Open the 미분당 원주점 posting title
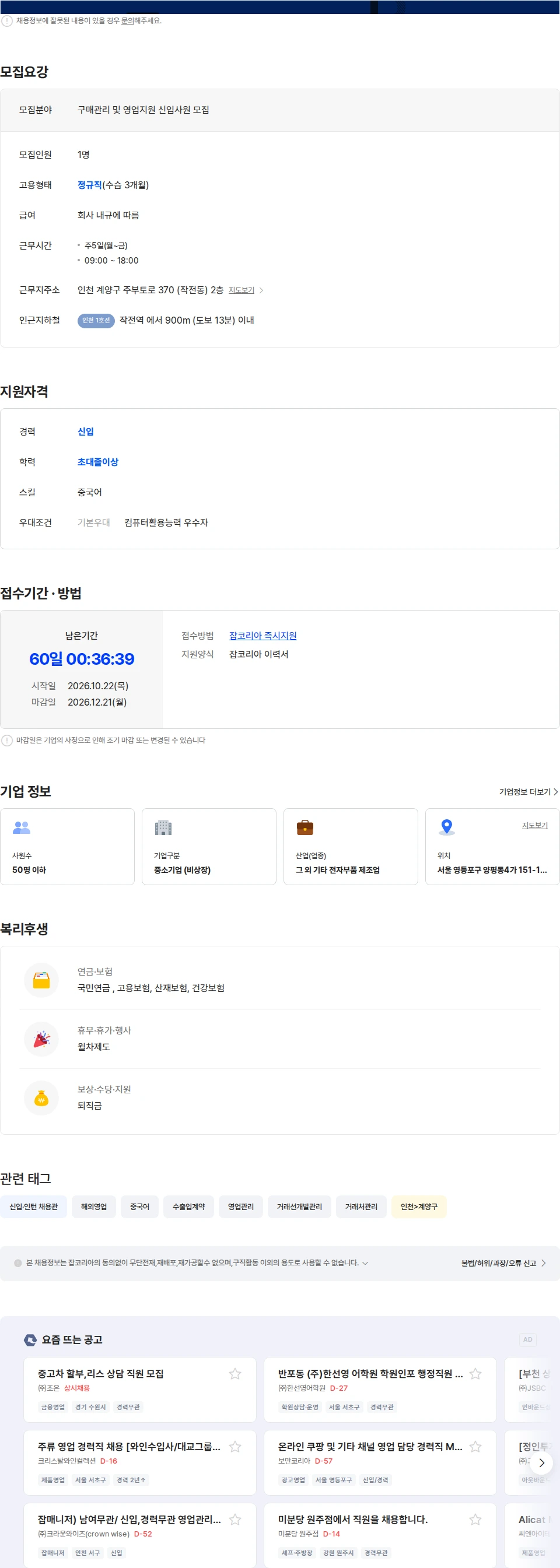Screen dimensions: 560x1568 pos(353,1521)
